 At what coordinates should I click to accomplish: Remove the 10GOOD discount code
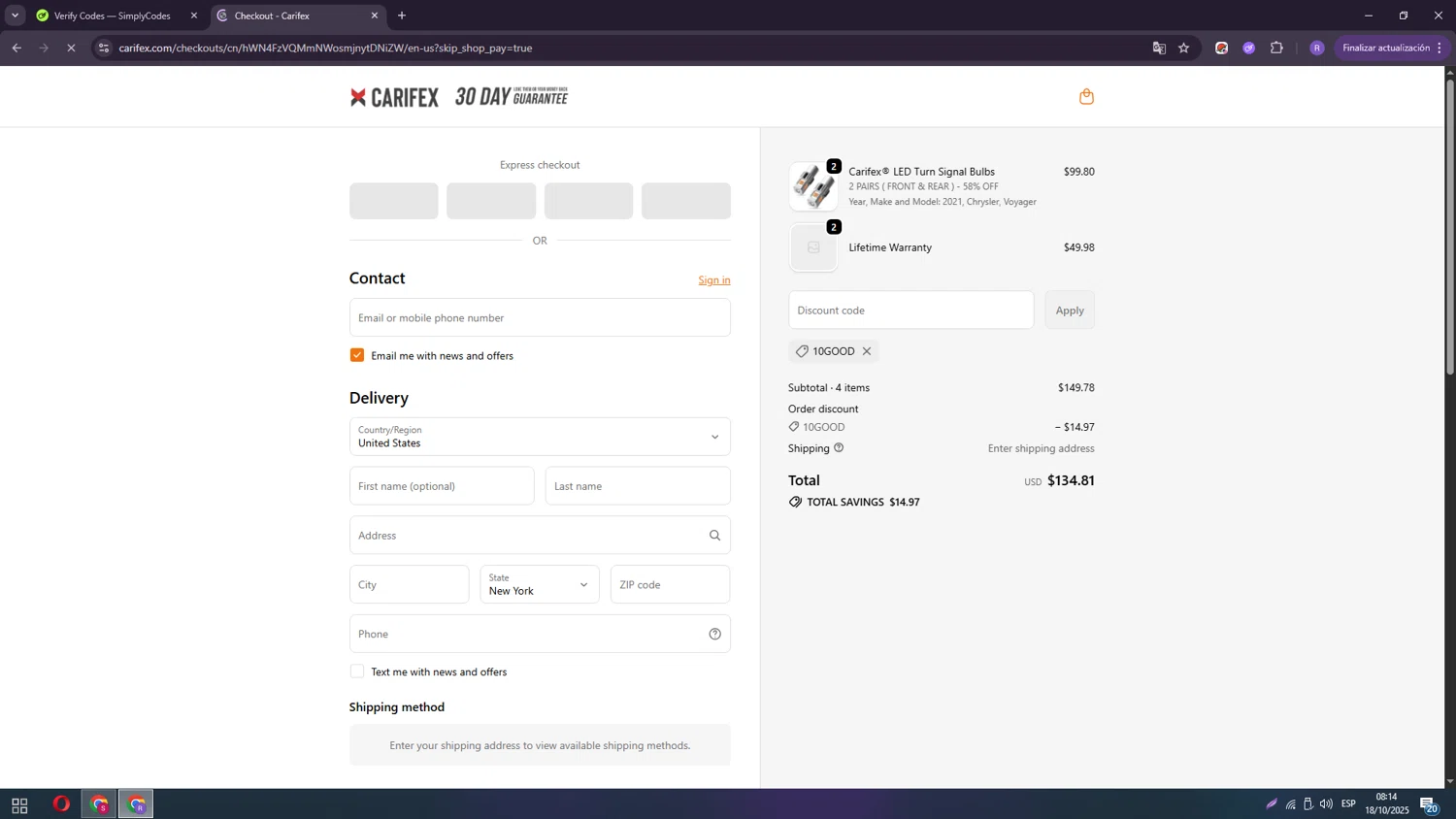[867, 351]
